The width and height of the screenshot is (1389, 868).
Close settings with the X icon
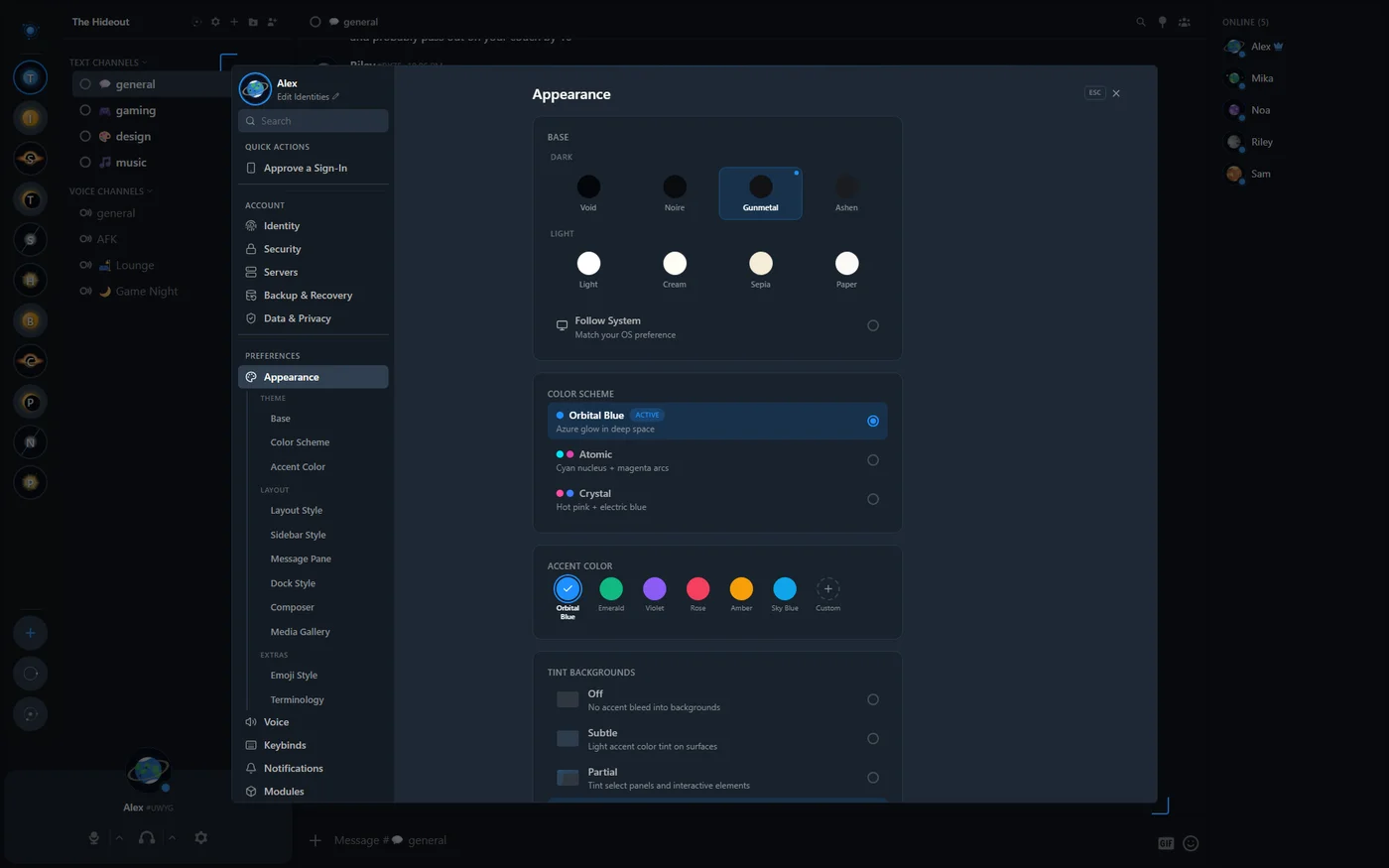point(1116,93)
